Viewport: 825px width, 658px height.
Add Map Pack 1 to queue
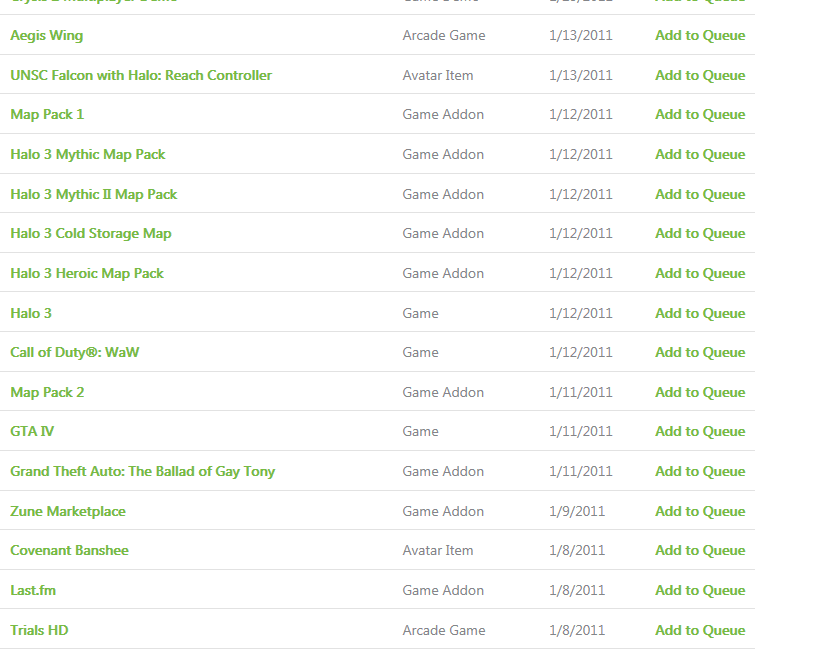(x=700, y=114)
